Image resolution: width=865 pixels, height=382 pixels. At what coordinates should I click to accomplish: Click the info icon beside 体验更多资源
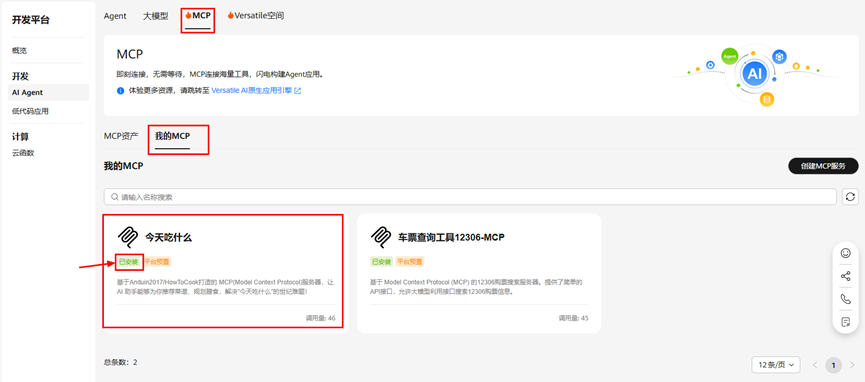pos(120,91)
